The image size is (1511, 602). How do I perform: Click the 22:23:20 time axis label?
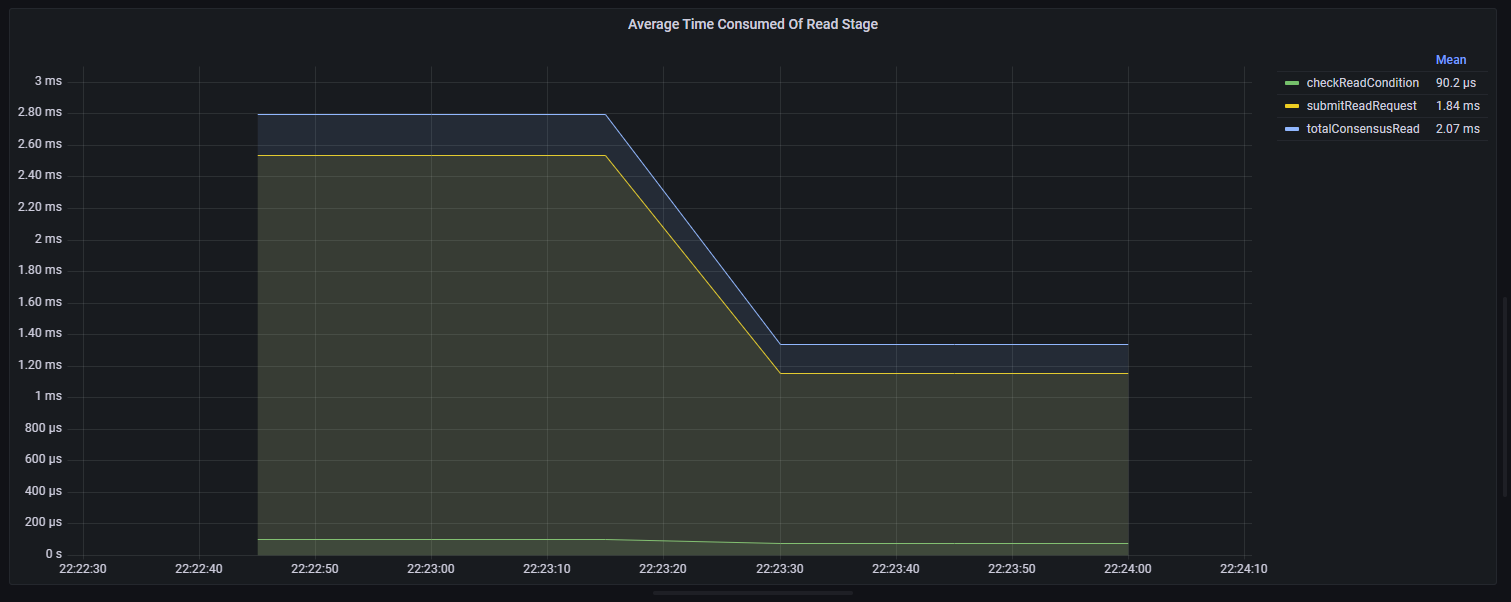click(663, 569)
